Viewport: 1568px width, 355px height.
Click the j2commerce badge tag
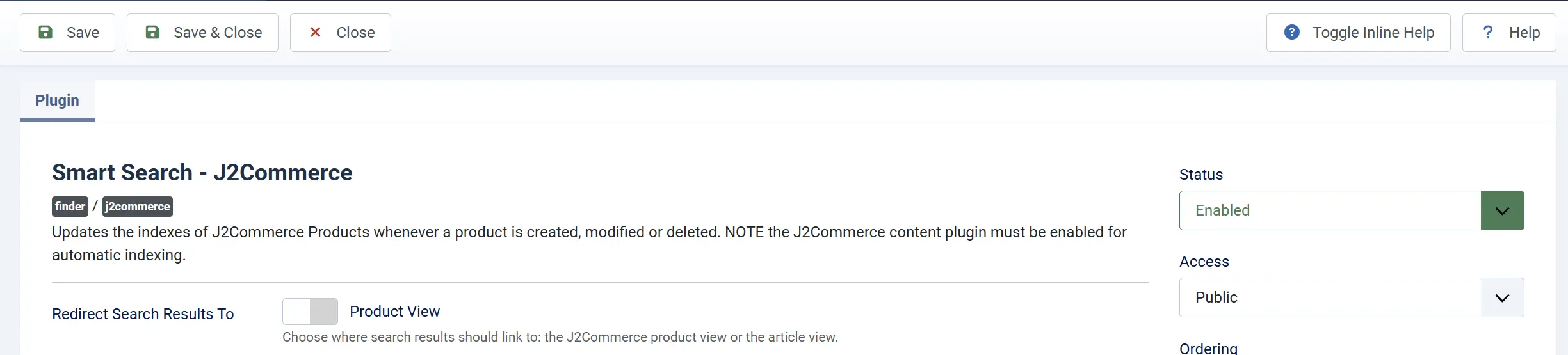tap(138, 207)
